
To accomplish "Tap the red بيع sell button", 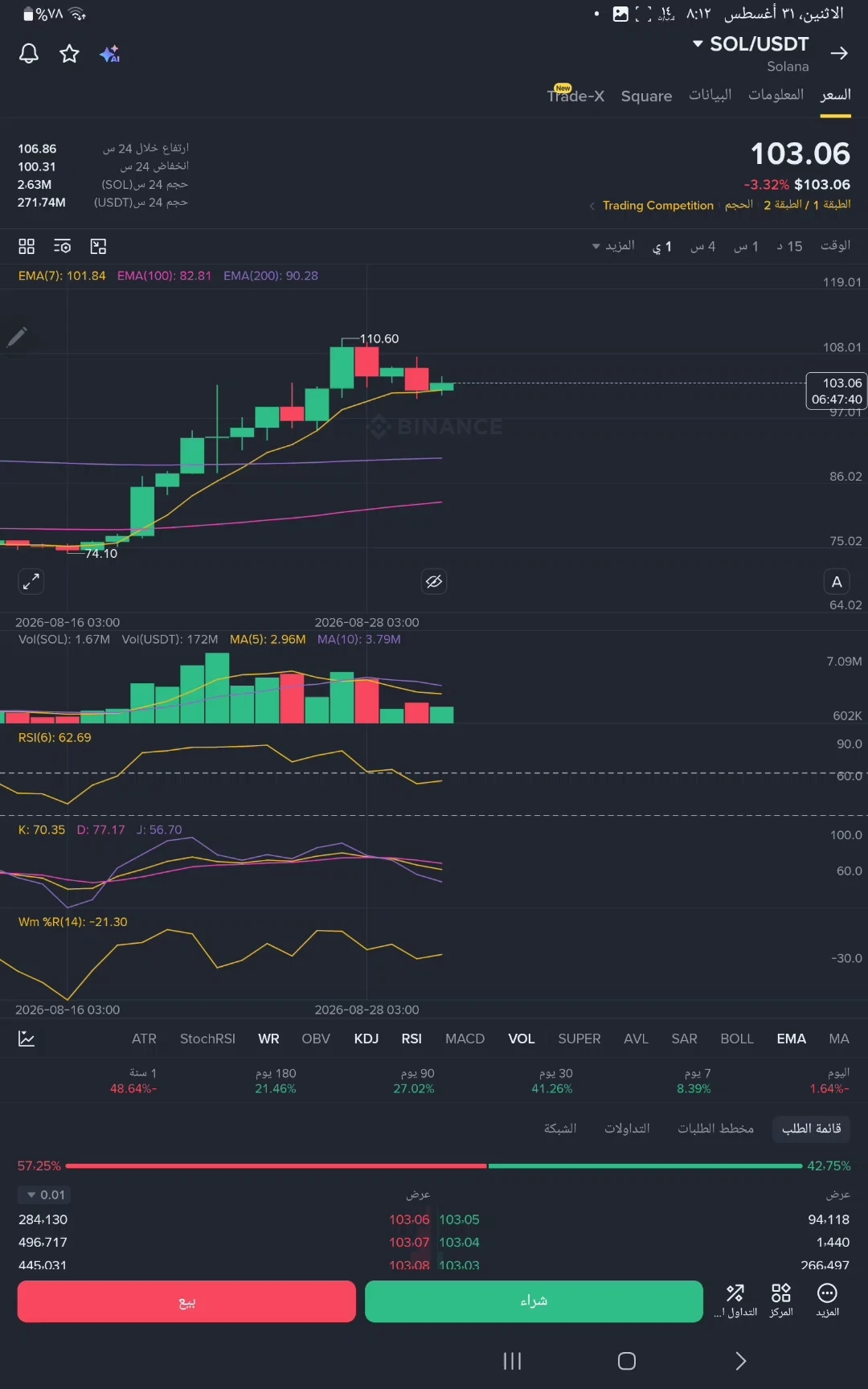I will 186,1301.
